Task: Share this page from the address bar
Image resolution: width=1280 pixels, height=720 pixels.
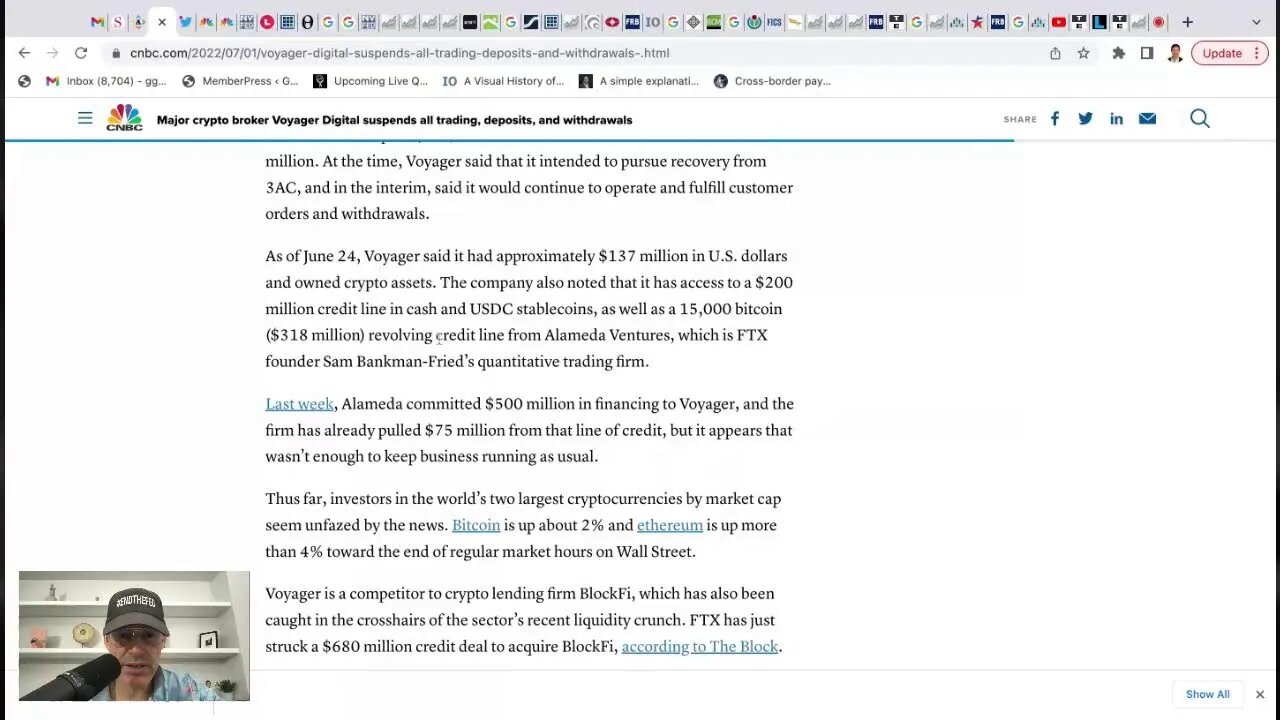Action: 1055,53
